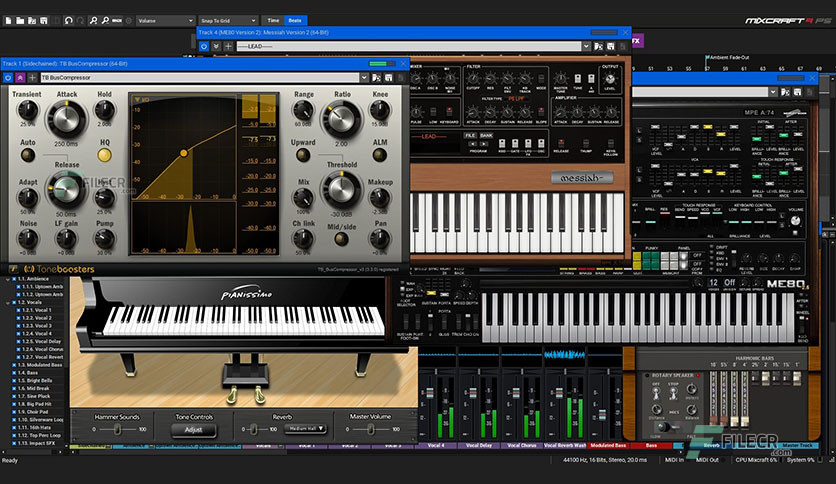Click the Hammer Sounds slider in Pianissimo
This screenshot has height=484, width=836.
tap(117, 429)
